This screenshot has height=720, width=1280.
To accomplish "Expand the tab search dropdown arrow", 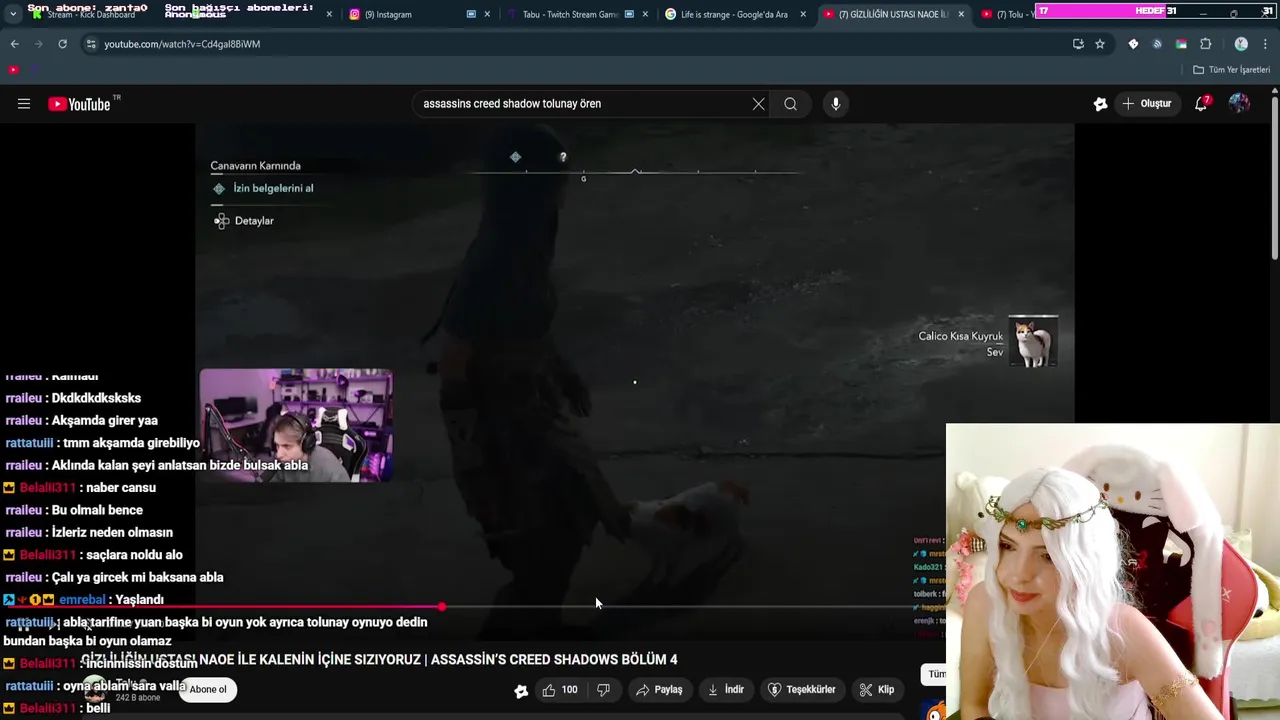I will 13,15.
